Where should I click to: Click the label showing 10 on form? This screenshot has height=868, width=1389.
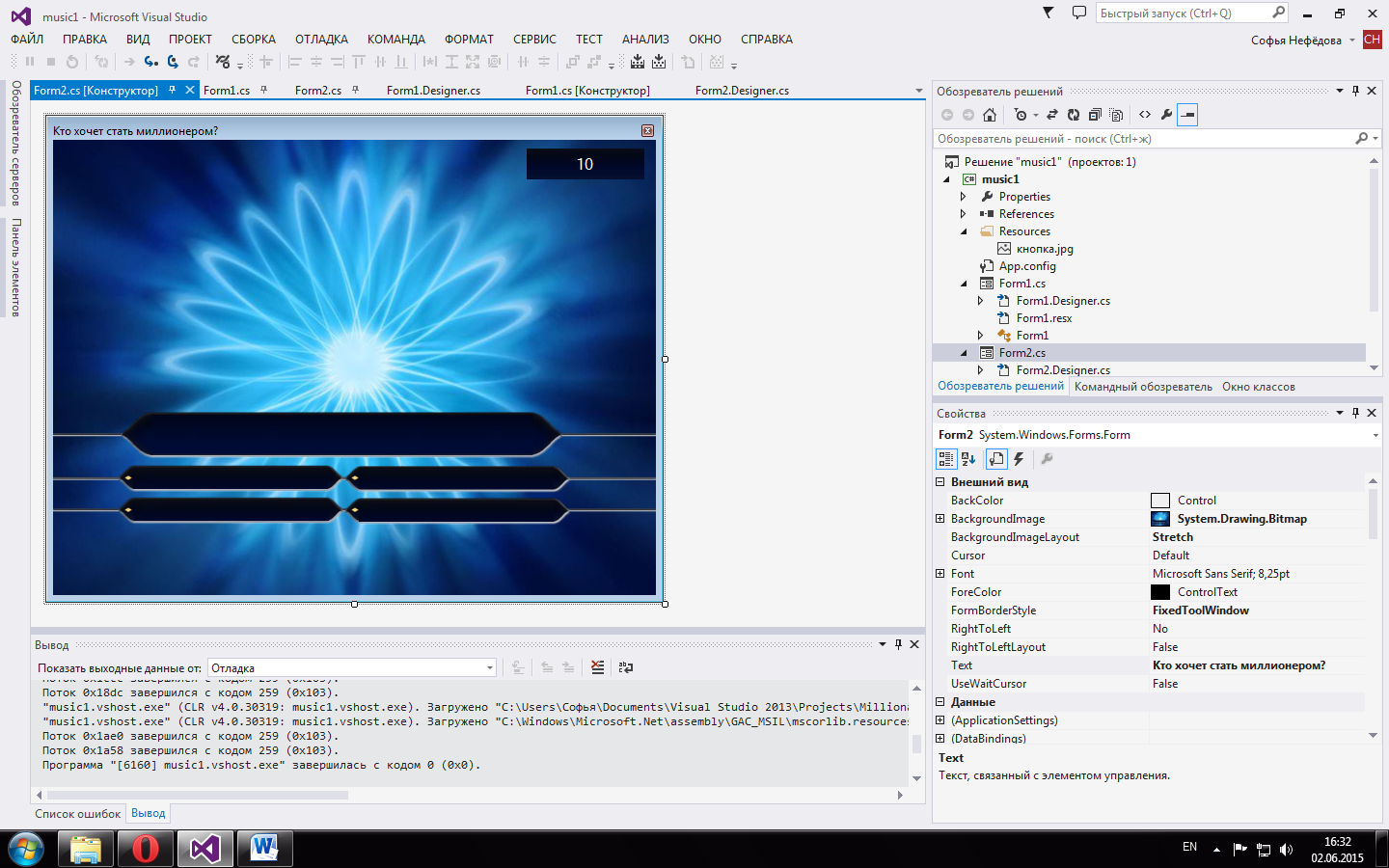pyautogui.click(x=586, y=164)
